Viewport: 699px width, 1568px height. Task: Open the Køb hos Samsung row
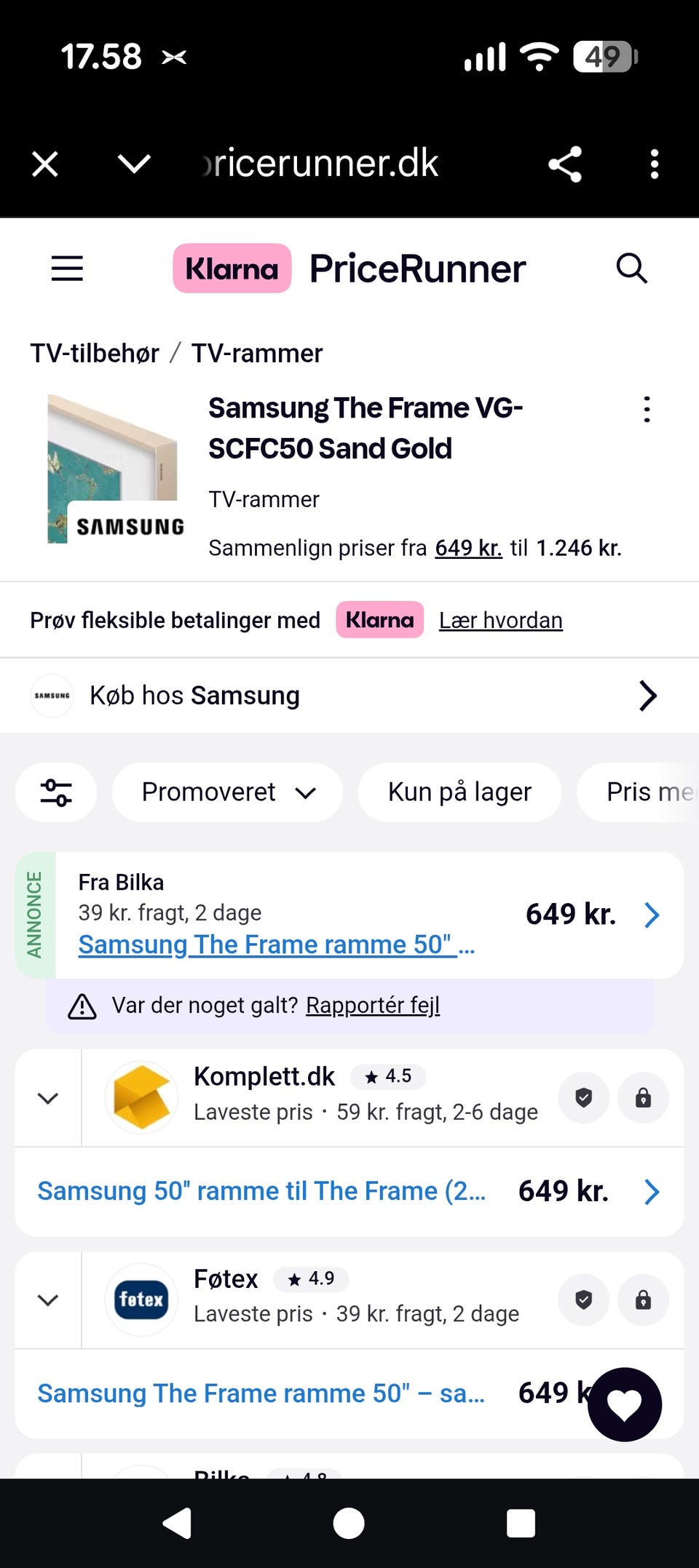pos(349,696)
